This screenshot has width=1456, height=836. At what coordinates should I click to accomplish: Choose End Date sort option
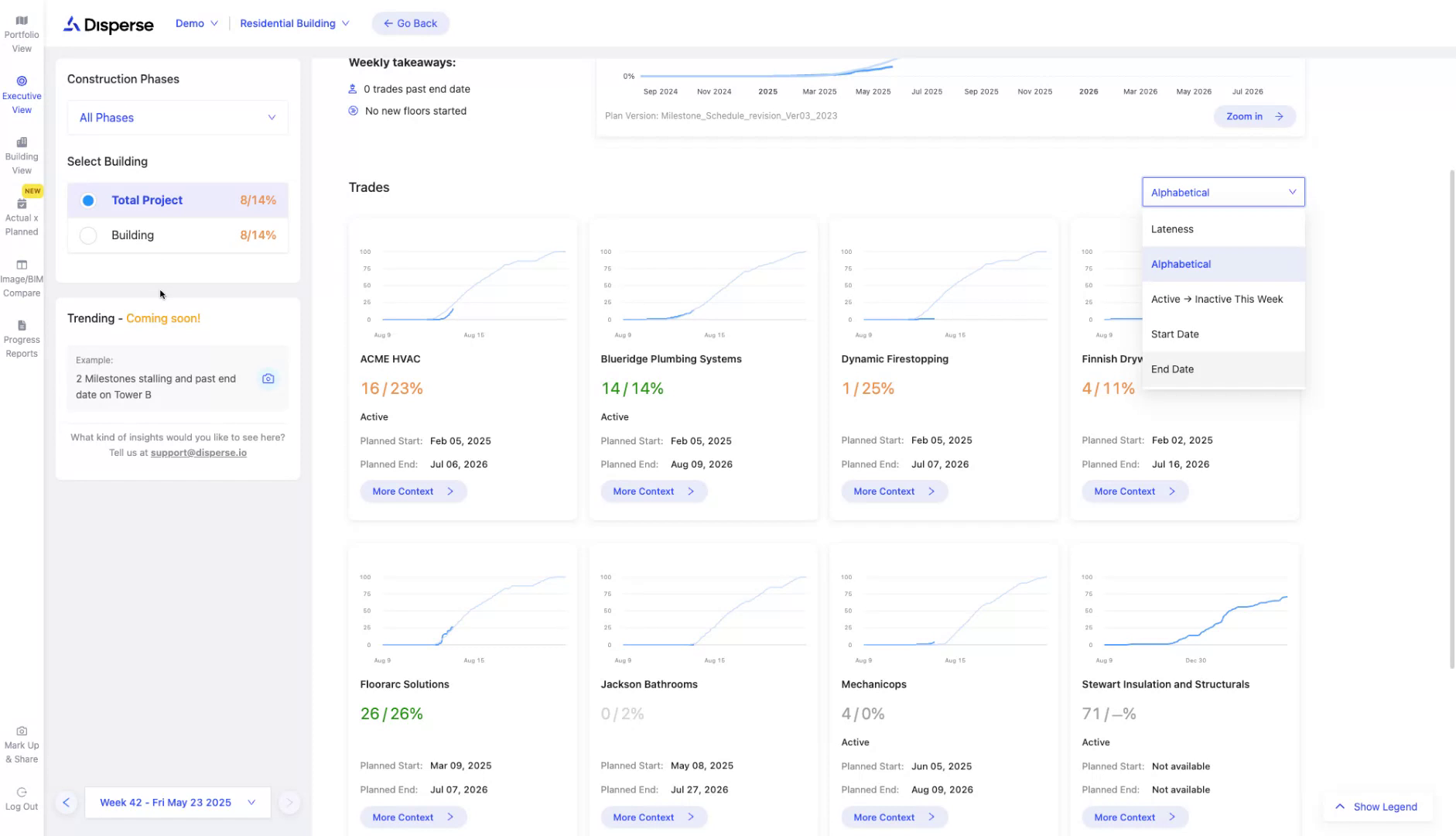click(1172, 369)
